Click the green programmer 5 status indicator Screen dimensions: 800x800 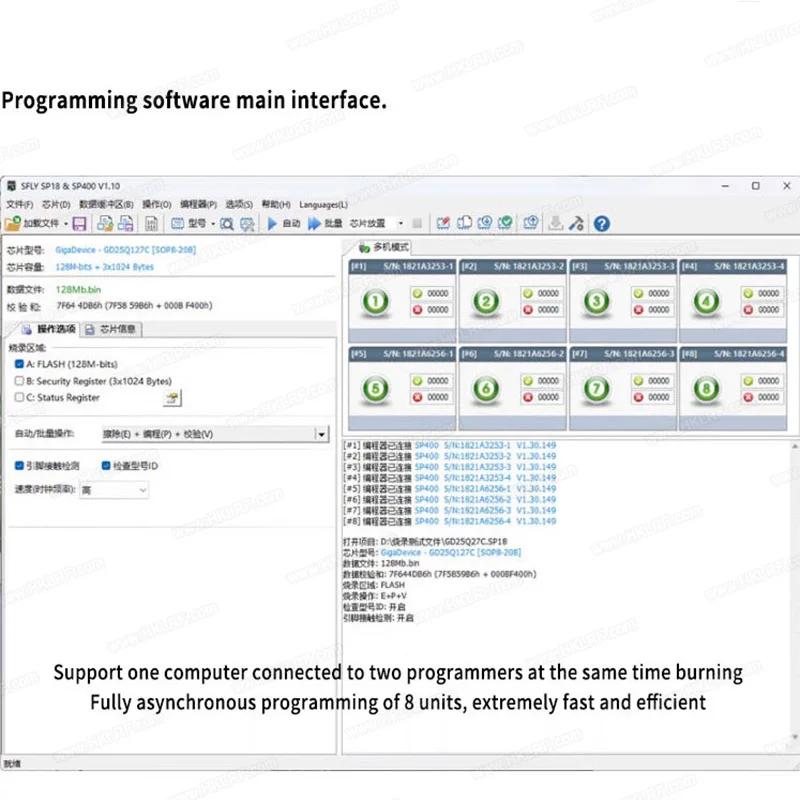376,389
